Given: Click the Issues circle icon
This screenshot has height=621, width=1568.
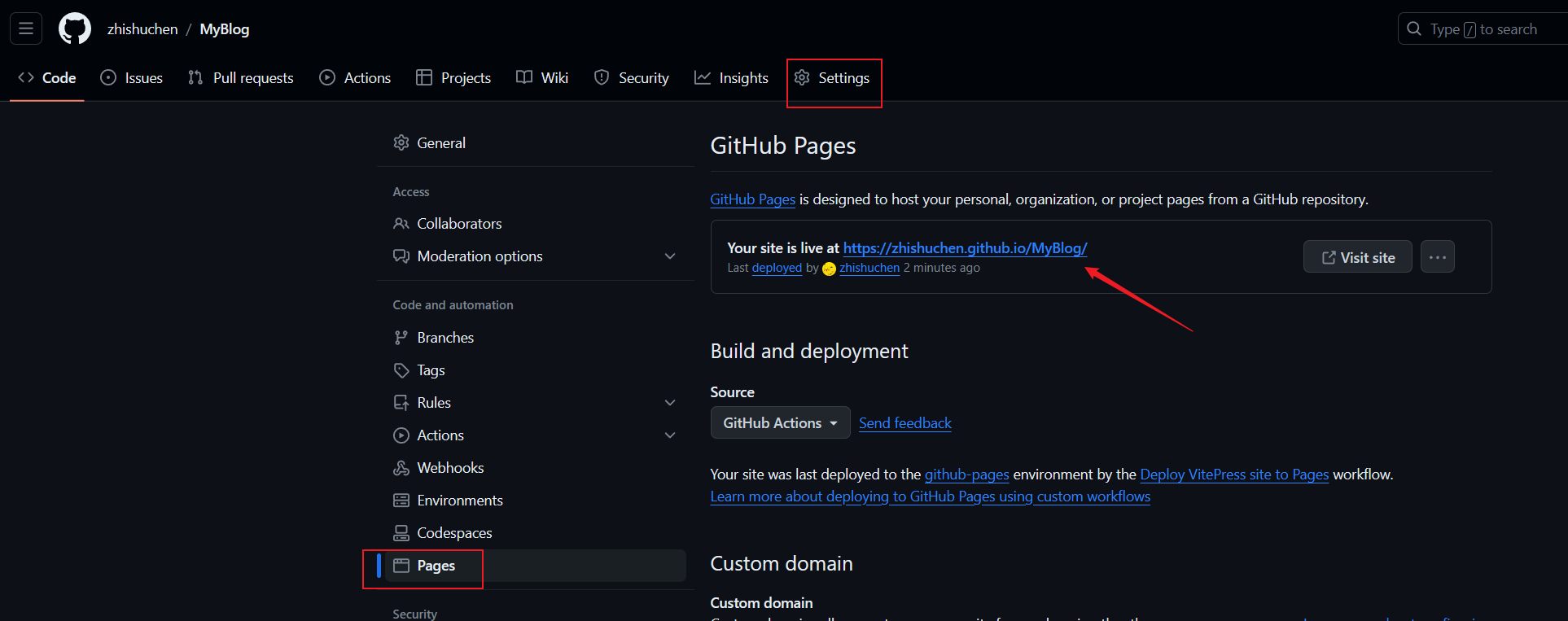Looking at the screenshot, I should click(x=108, y=77).
